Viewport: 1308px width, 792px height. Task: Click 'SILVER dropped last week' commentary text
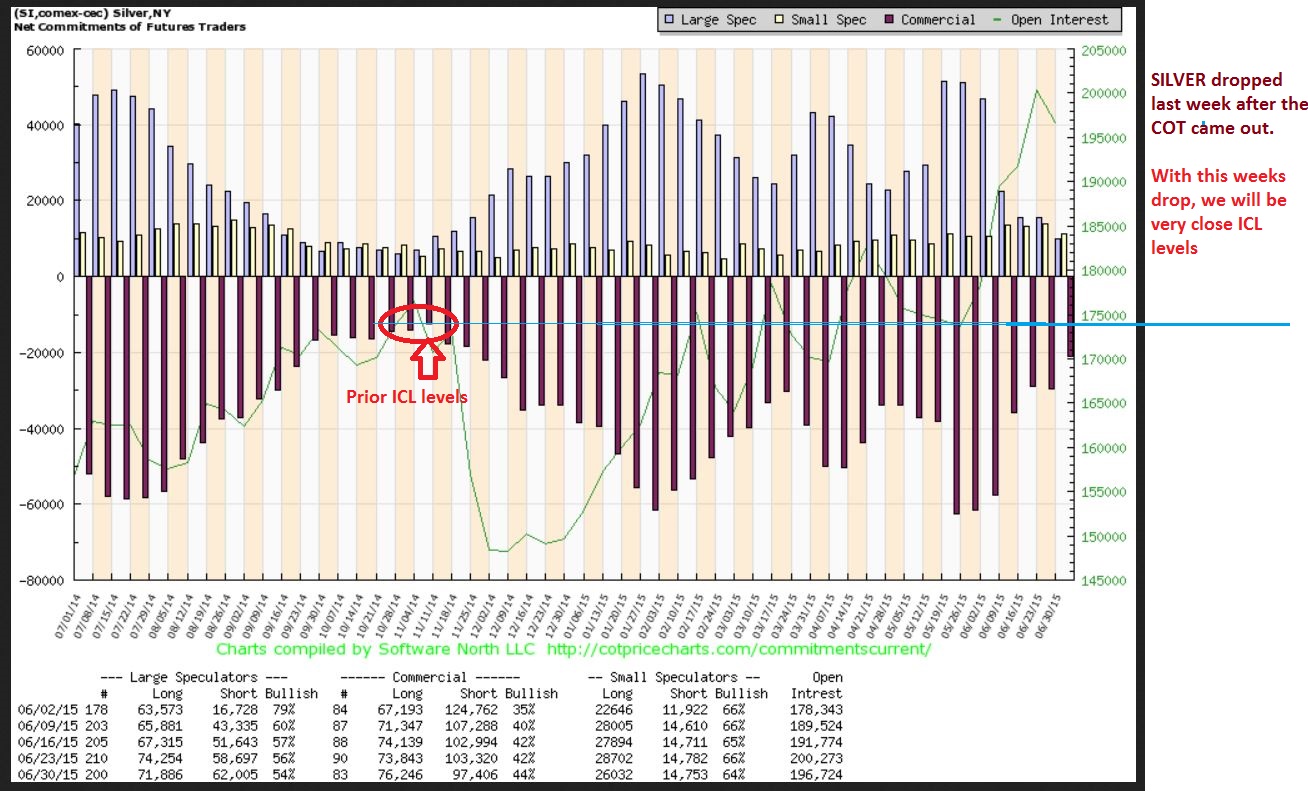tap(1229, 102)
